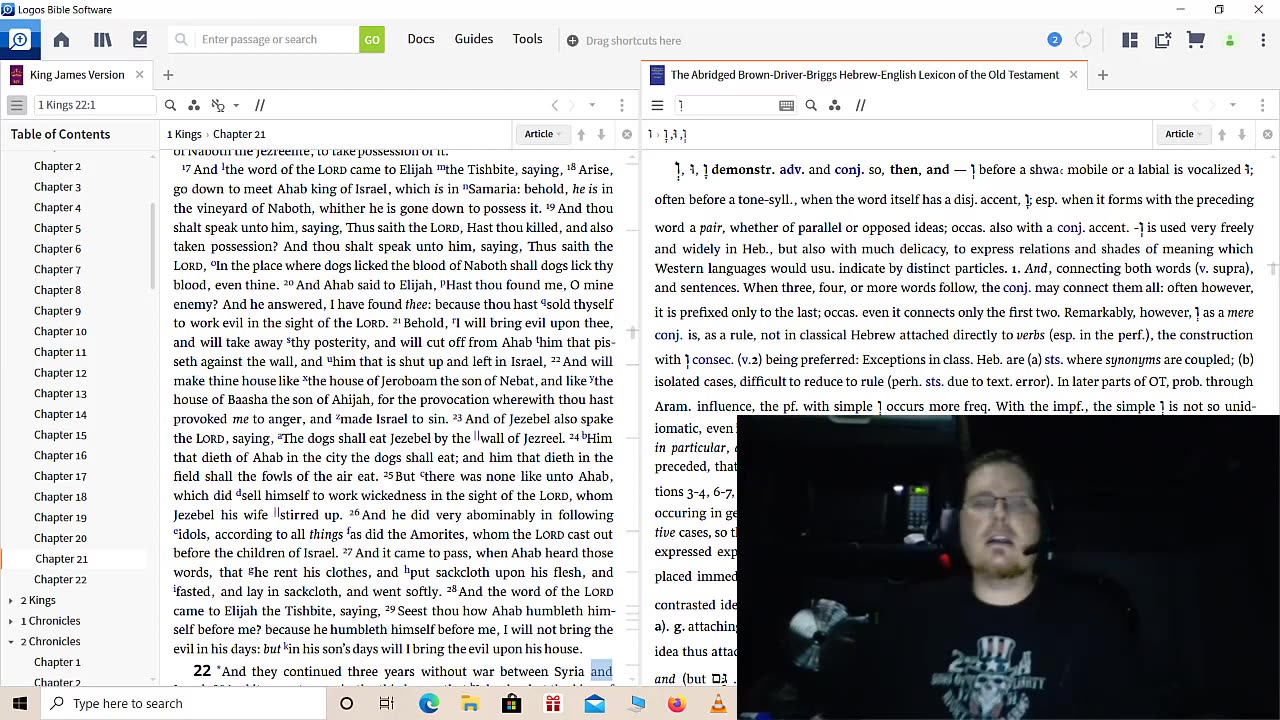This screenshot has height=720, width=1280.
Task: Open the user account icon
Action: pyautogui.click(x=1230, y=40)
